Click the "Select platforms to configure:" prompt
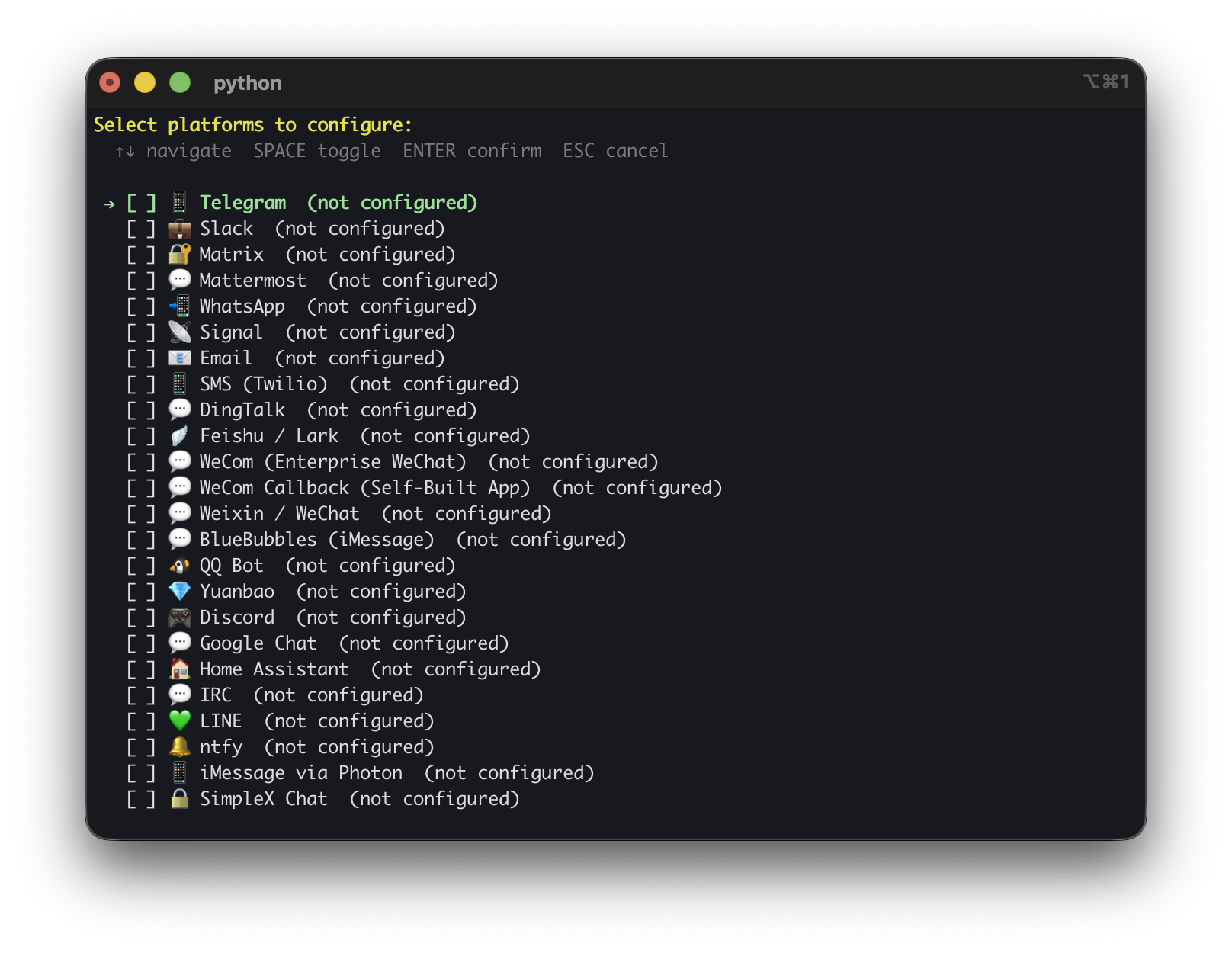This screenshot has height=953, width=1232. tap(253, 125)
